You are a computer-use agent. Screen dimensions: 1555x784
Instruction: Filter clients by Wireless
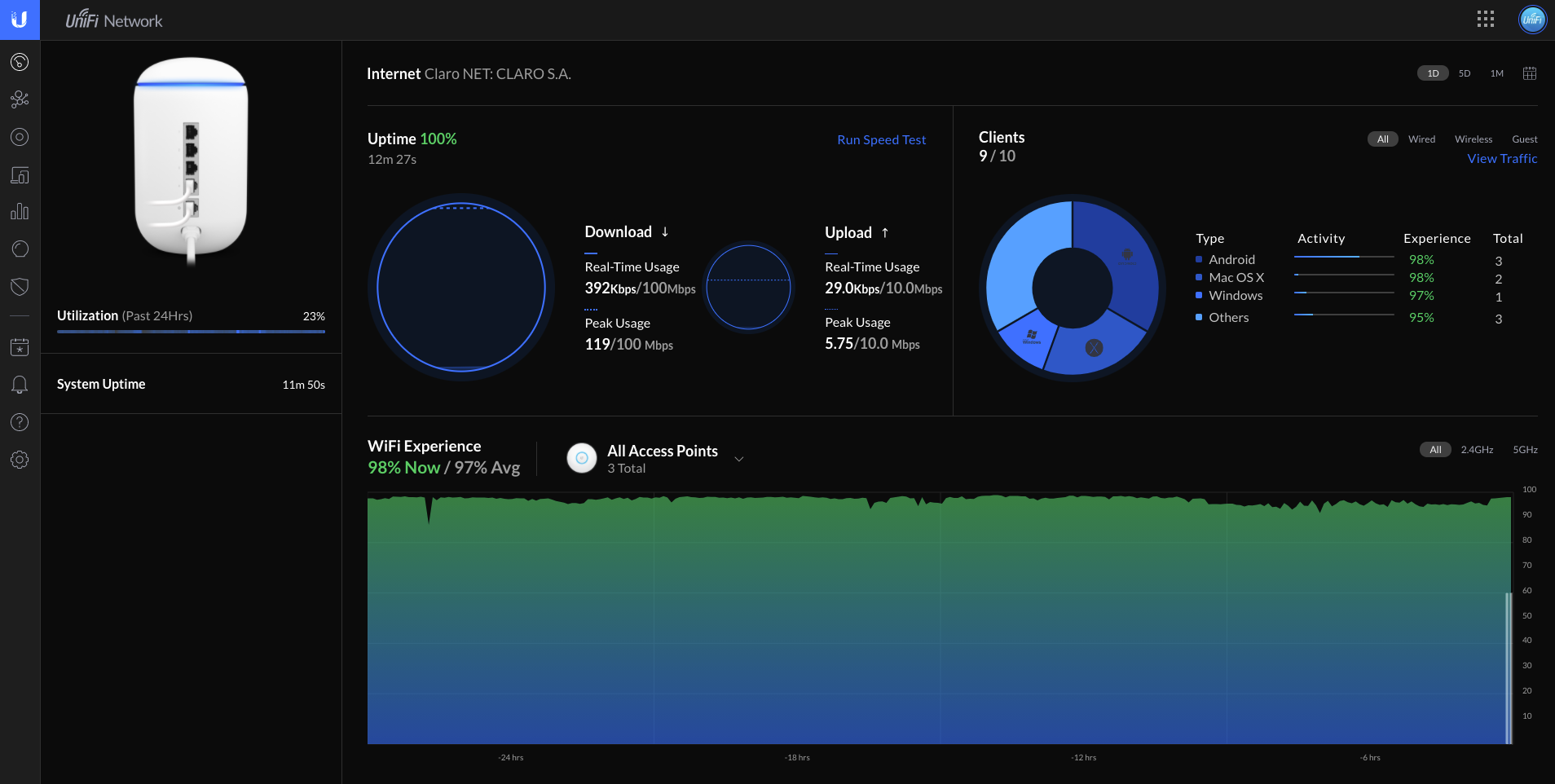point(1474,139)
